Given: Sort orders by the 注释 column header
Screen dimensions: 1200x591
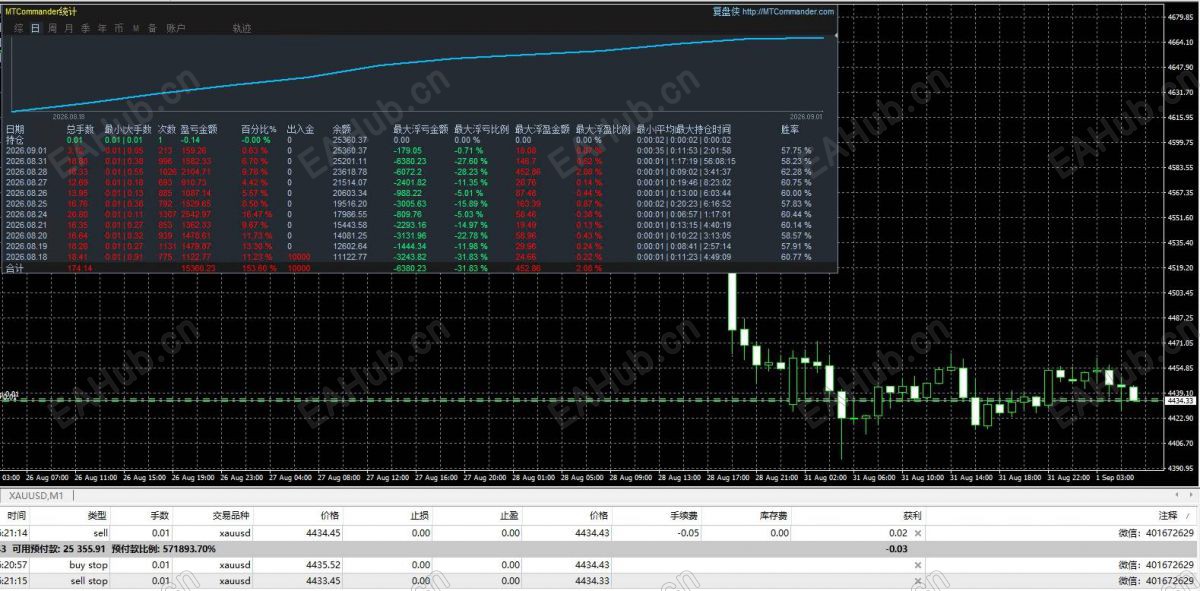Looking at the screenshot, I should coord(1169,515).
